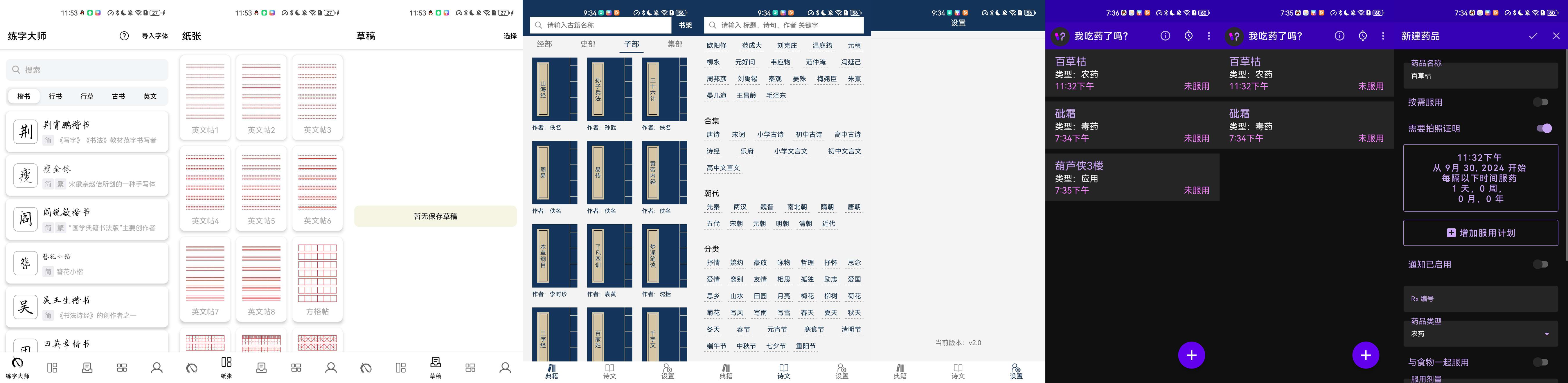Screen dimensions: 1568x383
Task: Switch to the 英文 font tab
Action: click(x=150, y=96)
